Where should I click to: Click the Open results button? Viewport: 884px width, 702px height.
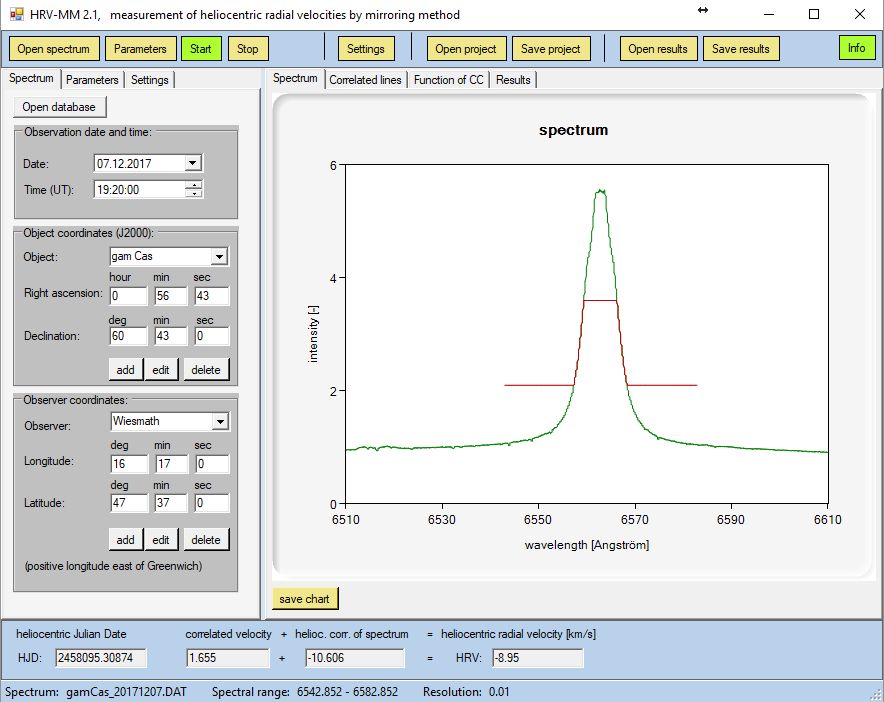tap(658, 48)
